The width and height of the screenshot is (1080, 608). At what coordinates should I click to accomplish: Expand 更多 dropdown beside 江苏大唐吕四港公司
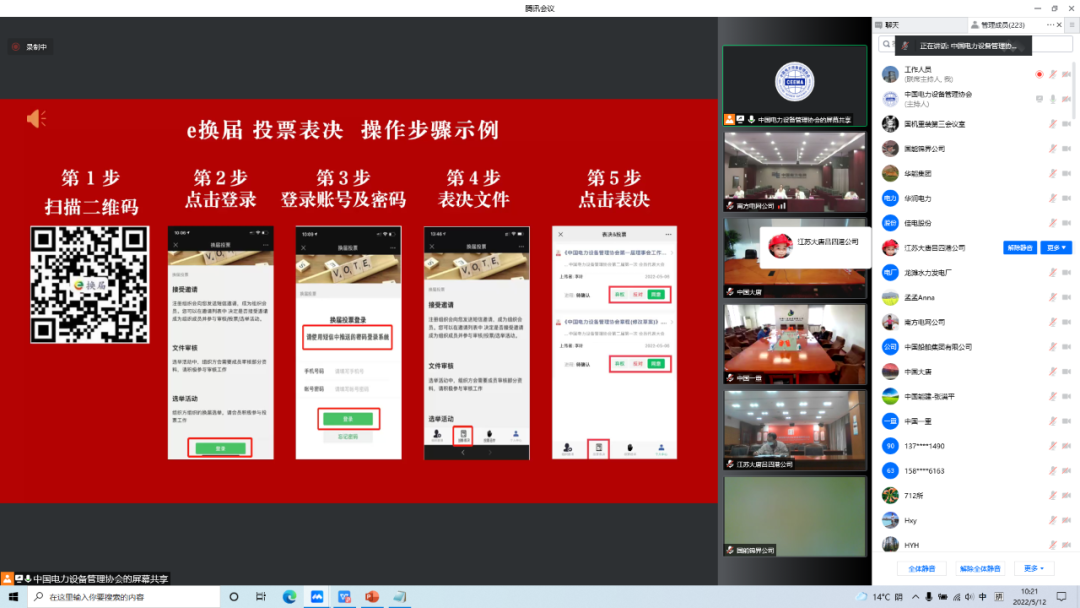coord(1057,247)
